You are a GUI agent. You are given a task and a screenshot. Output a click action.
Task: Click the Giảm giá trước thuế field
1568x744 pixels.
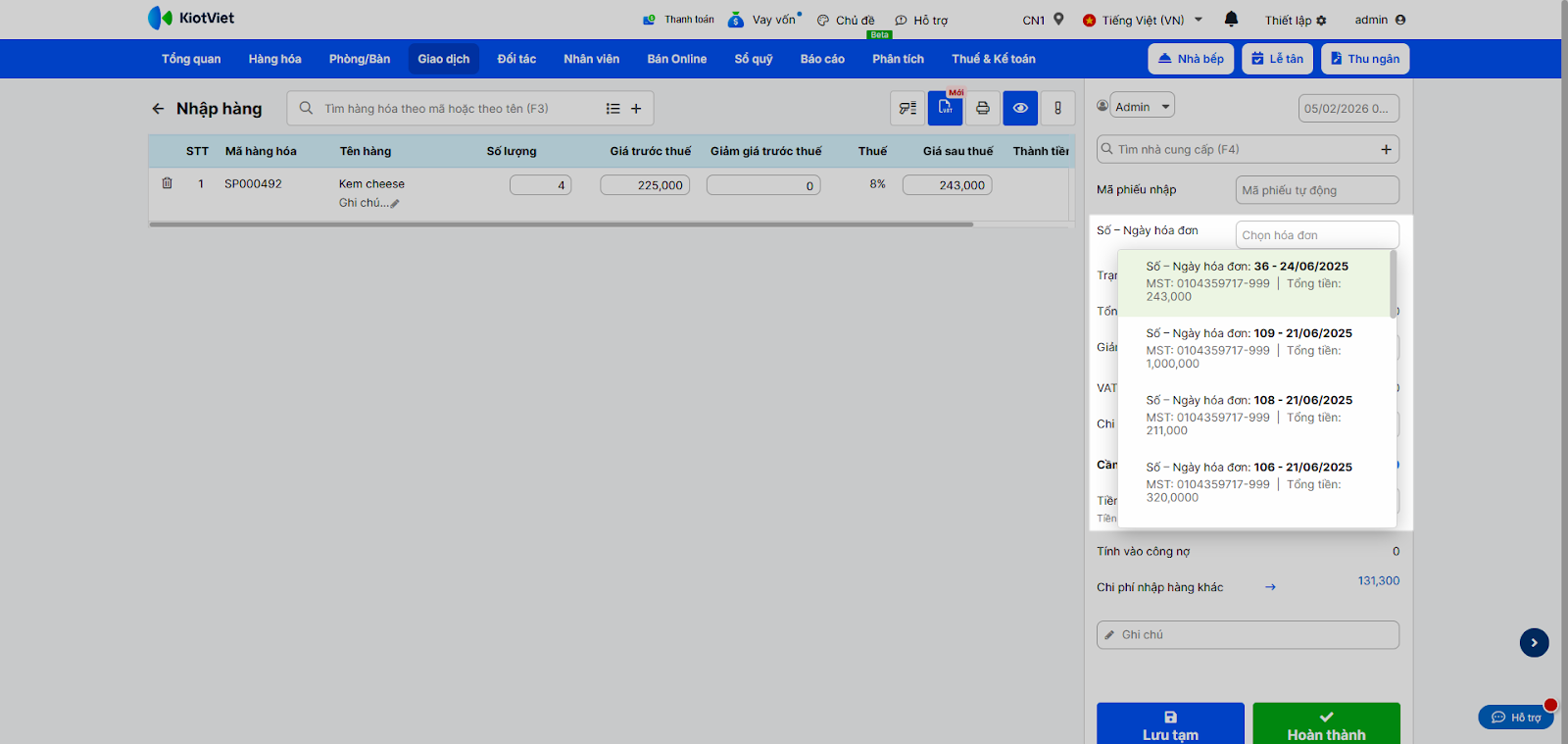pos(763,185)
